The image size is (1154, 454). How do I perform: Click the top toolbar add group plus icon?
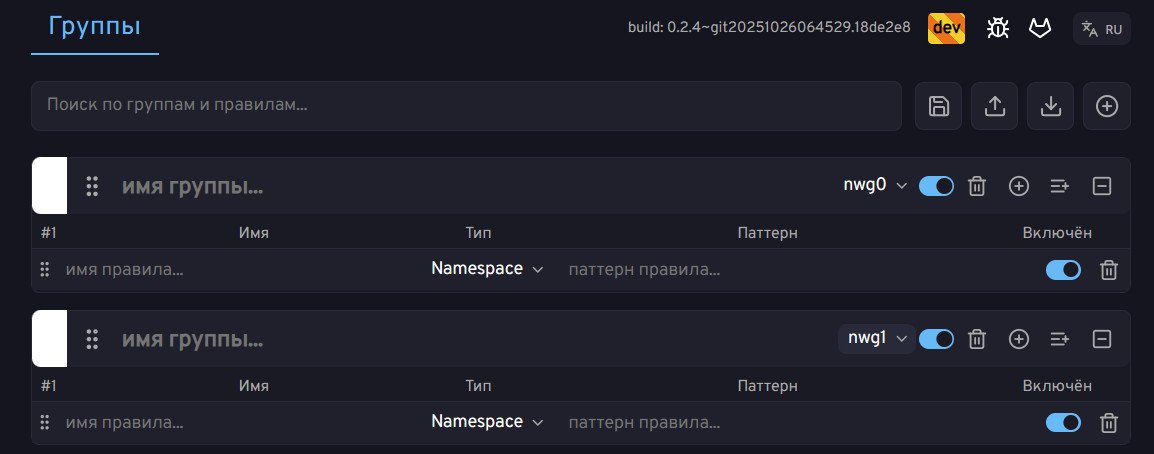(x=1107, y=106)
